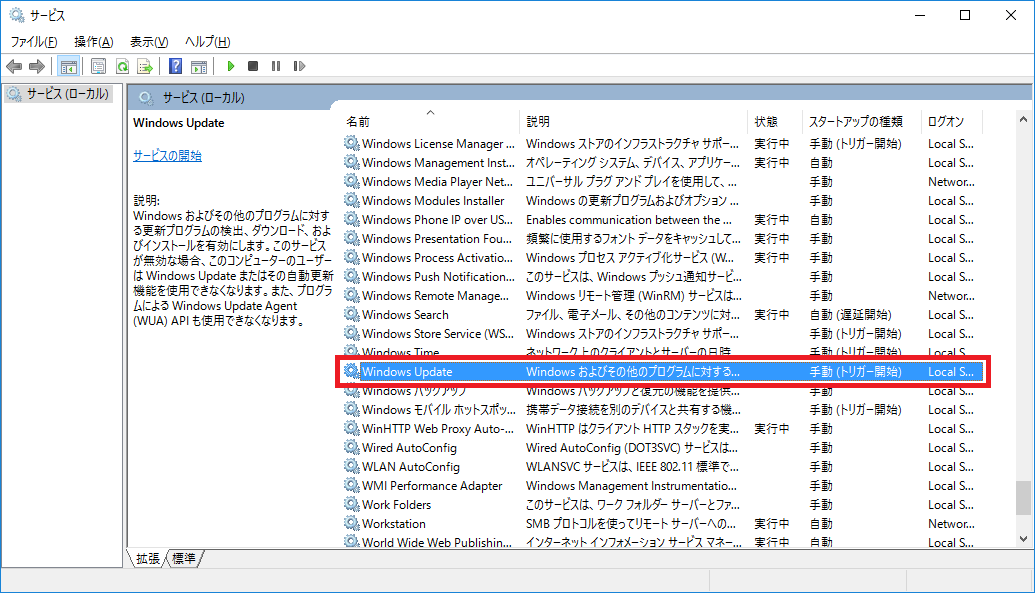Click the Refresh toolbar icon

tap(122, 66)
